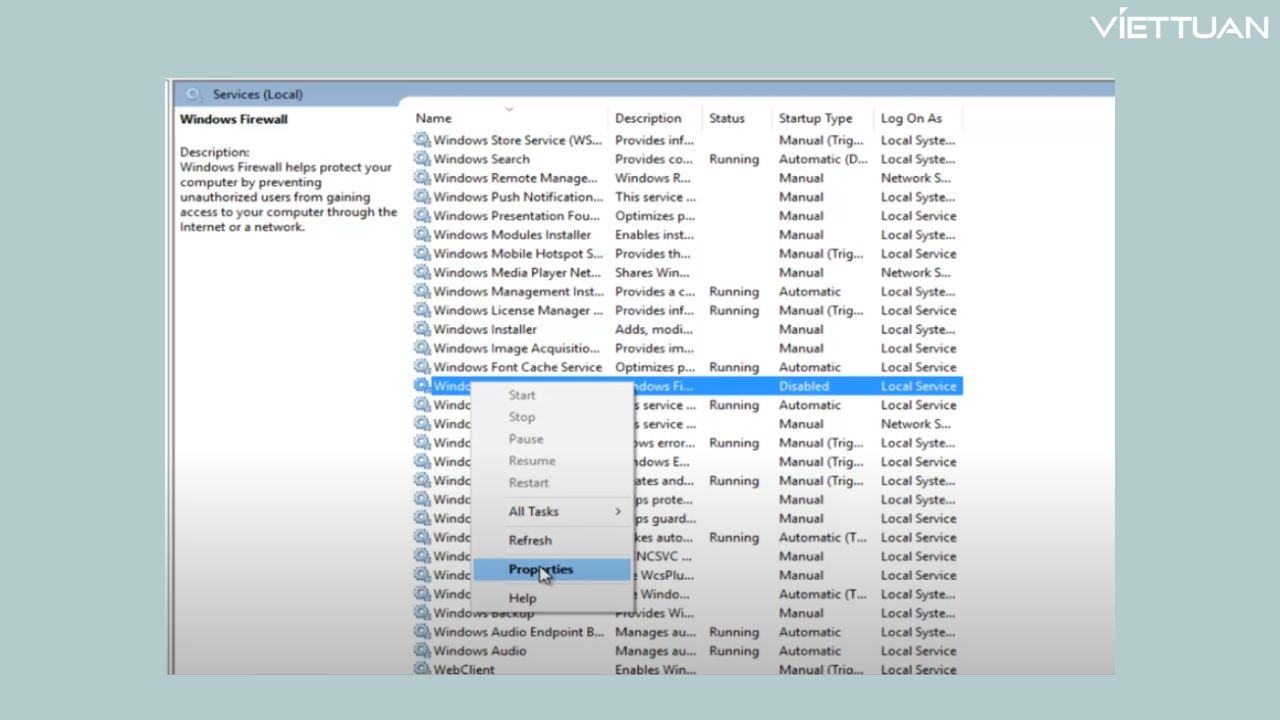
Task: Select Help in the context menu
Action: (x=522, y=598)
